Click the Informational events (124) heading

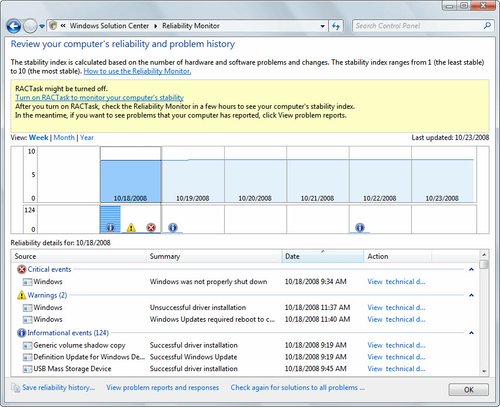[x=68, y=333]
